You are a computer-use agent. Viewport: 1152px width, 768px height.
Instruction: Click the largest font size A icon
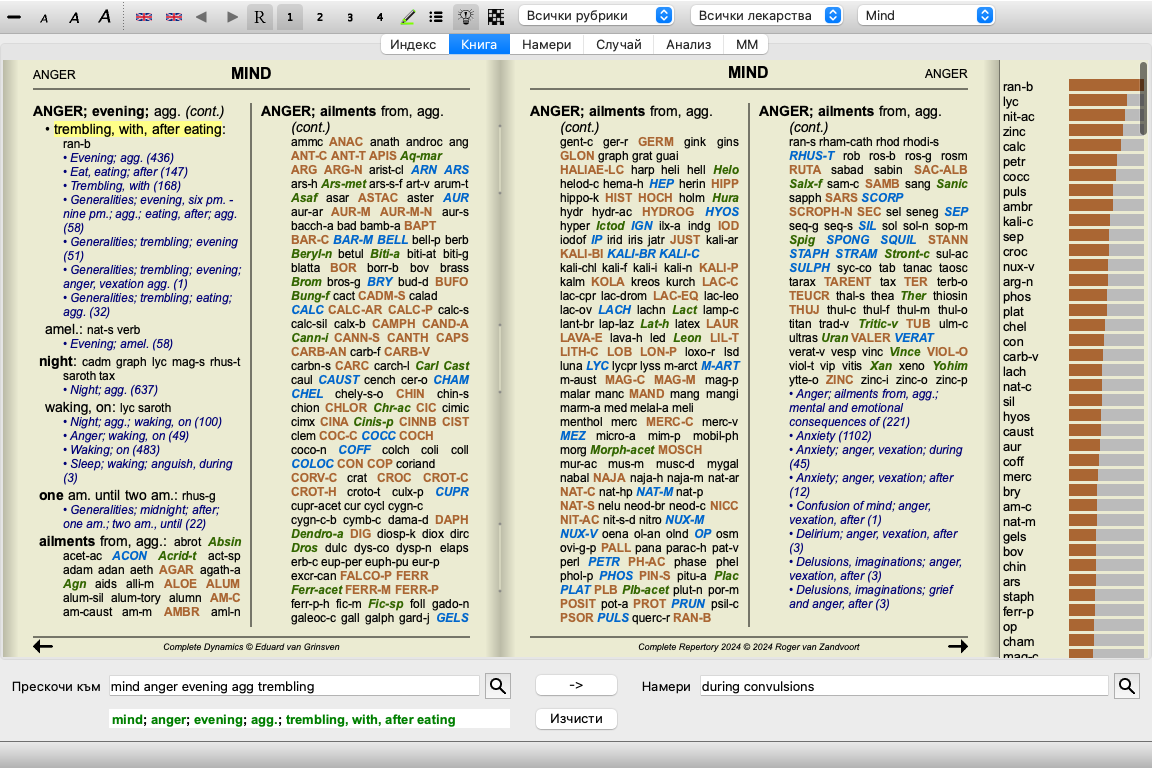[x=104, y=16]
